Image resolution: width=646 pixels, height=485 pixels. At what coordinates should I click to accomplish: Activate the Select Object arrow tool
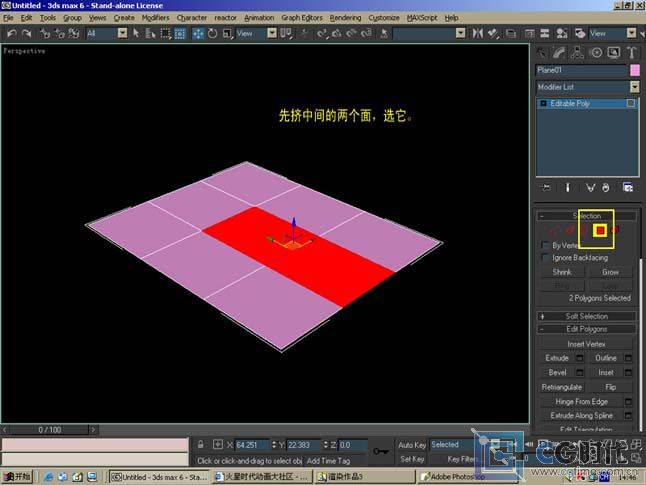coord(136,33)
